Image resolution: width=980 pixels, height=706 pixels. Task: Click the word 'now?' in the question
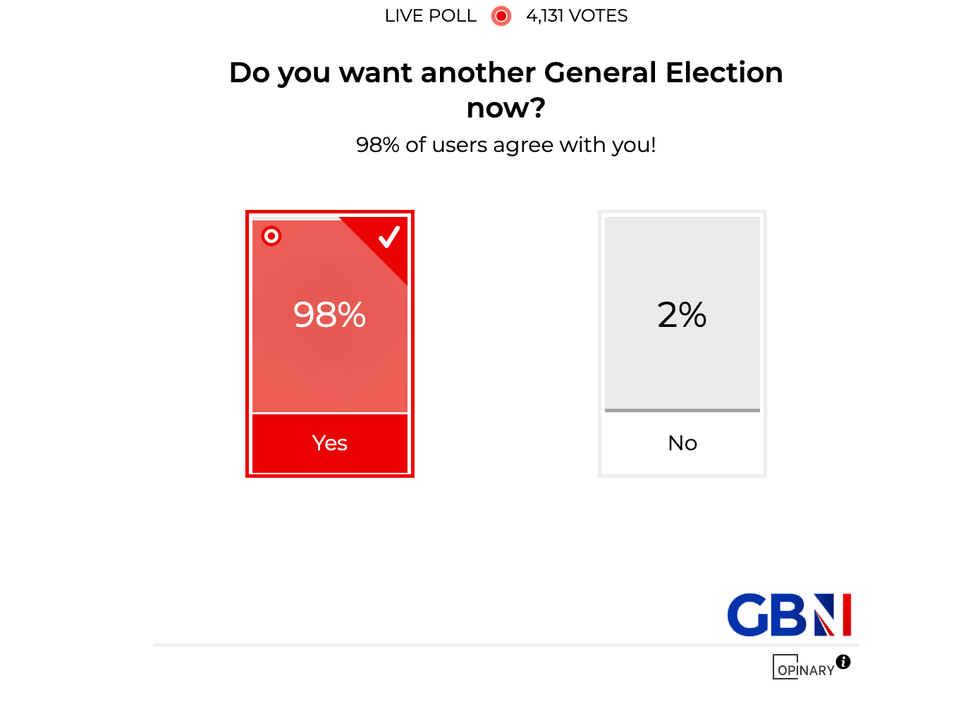click(x=505, y=108)
